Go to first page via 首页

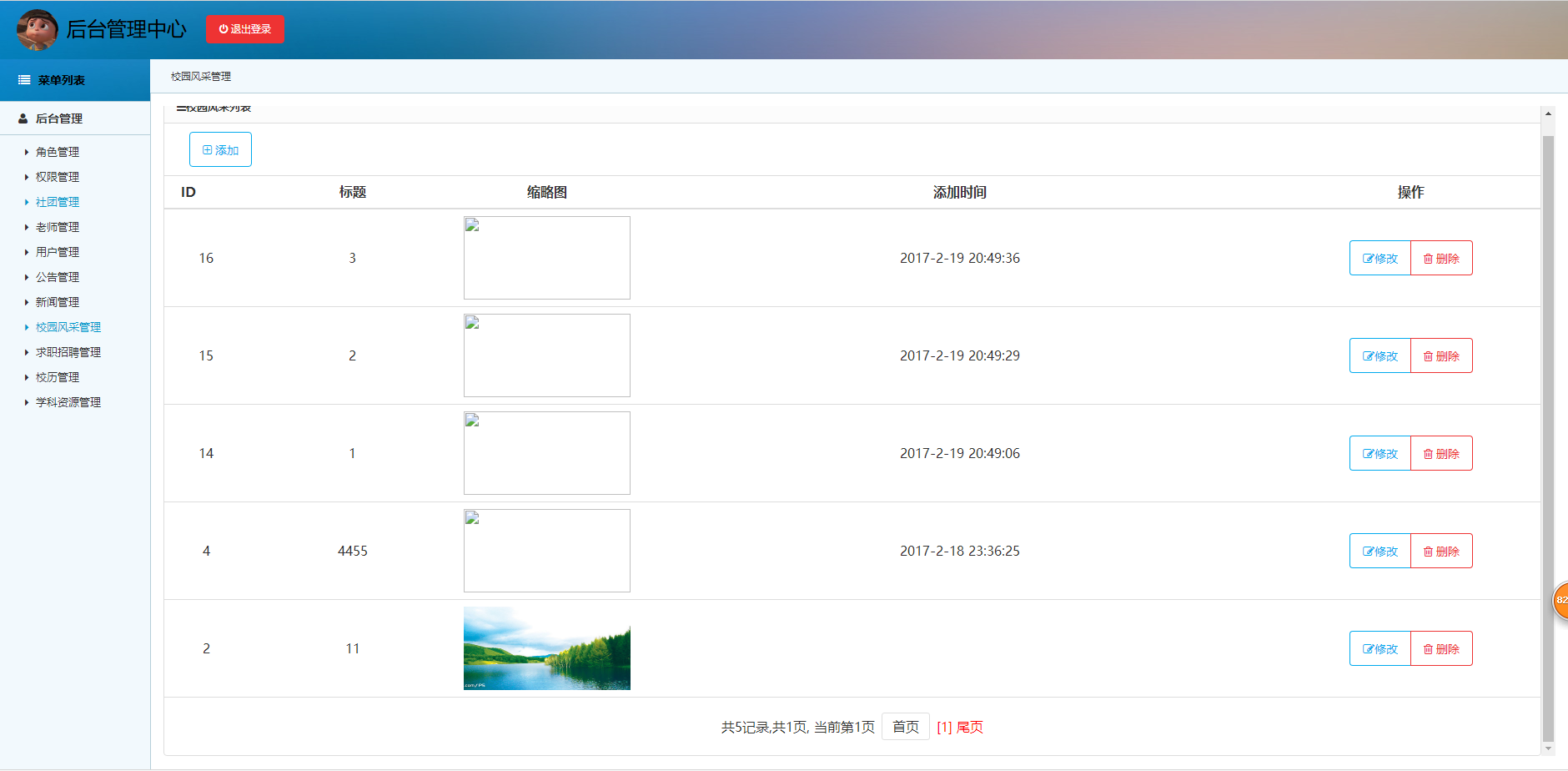906,727
